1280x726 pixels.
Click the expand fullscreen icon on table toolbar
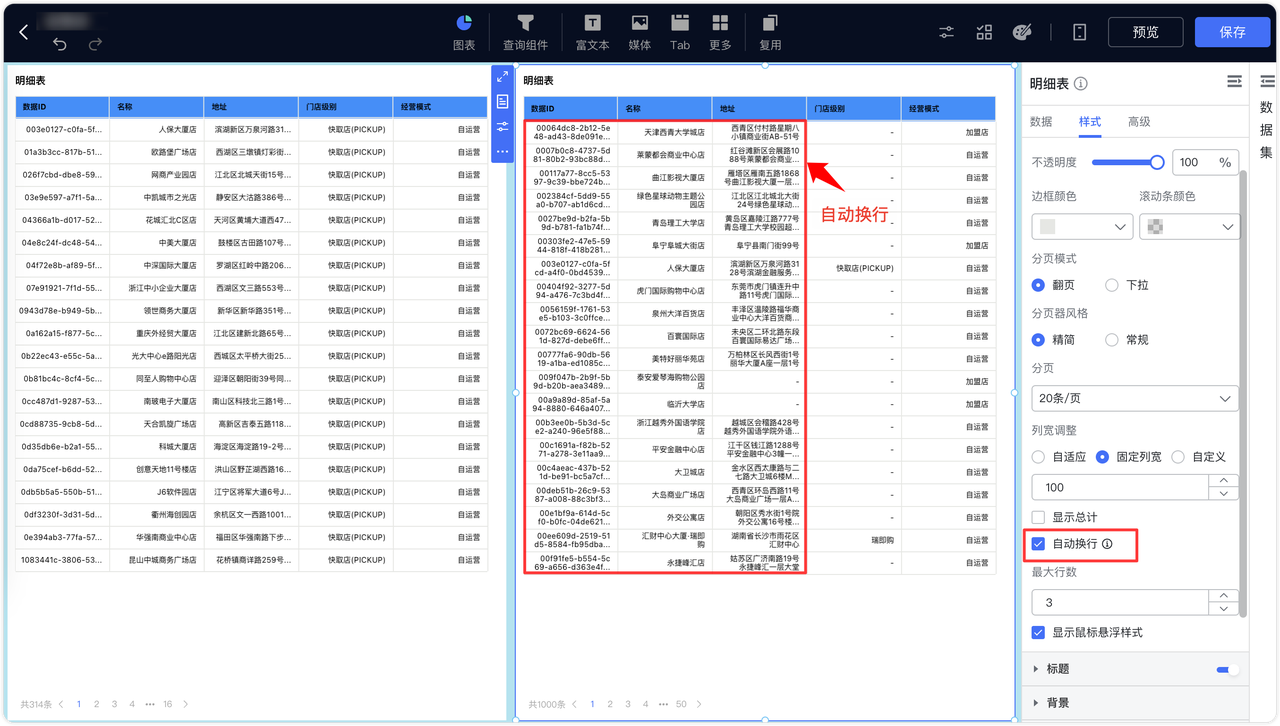(x=502, y=77)
